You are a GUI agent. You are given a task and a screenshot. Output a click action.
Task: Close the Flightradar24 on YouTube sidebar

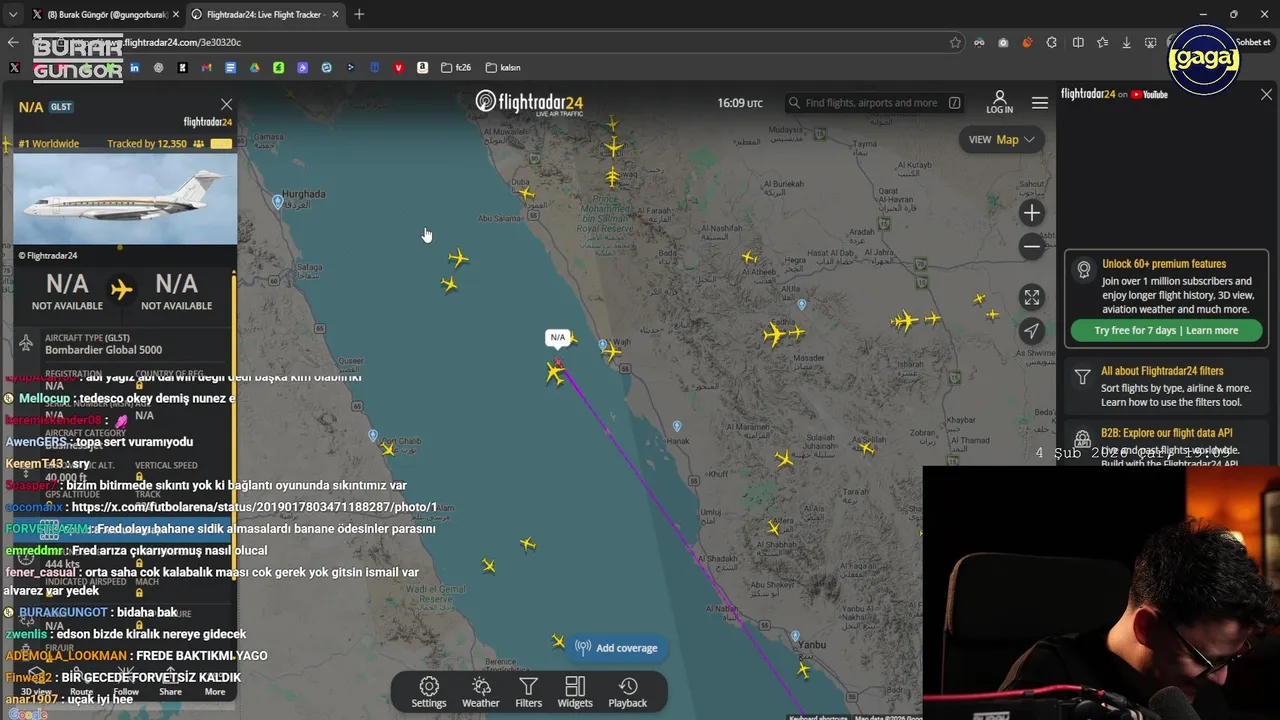pos(1266,94)
